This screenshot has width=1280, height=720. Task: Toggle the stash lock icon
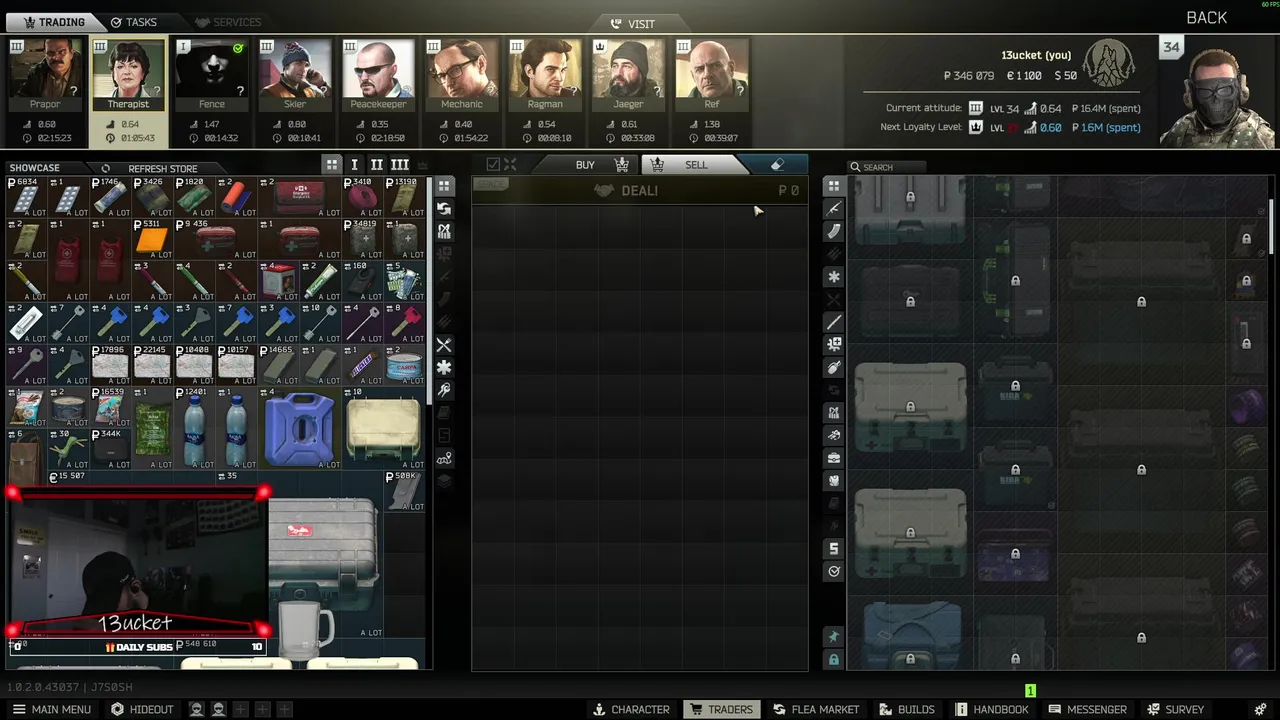point(834,660)
